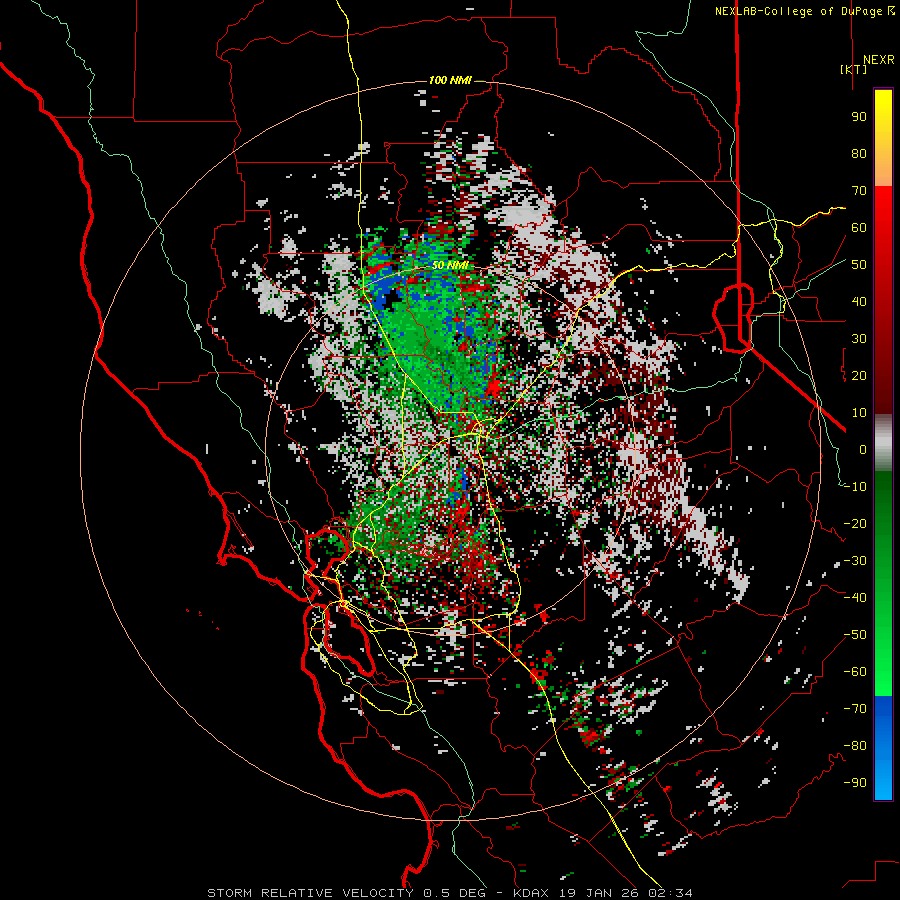Select the -70 value on velocity scale
The width and height of the screenshot is (900, 900).
tap(855, 709)
